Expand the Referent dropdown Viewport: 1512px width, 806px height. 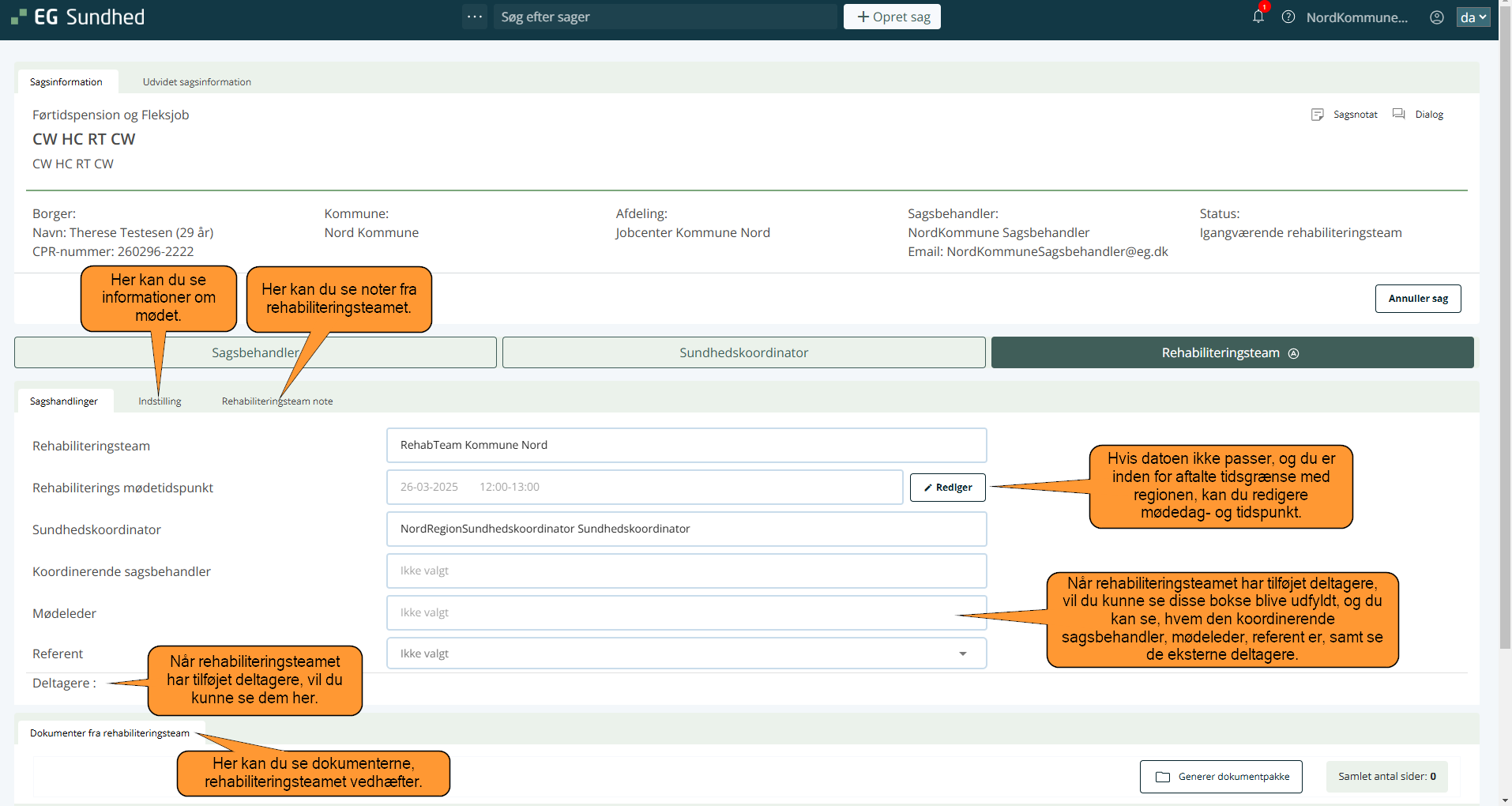(x=962, y=653)
